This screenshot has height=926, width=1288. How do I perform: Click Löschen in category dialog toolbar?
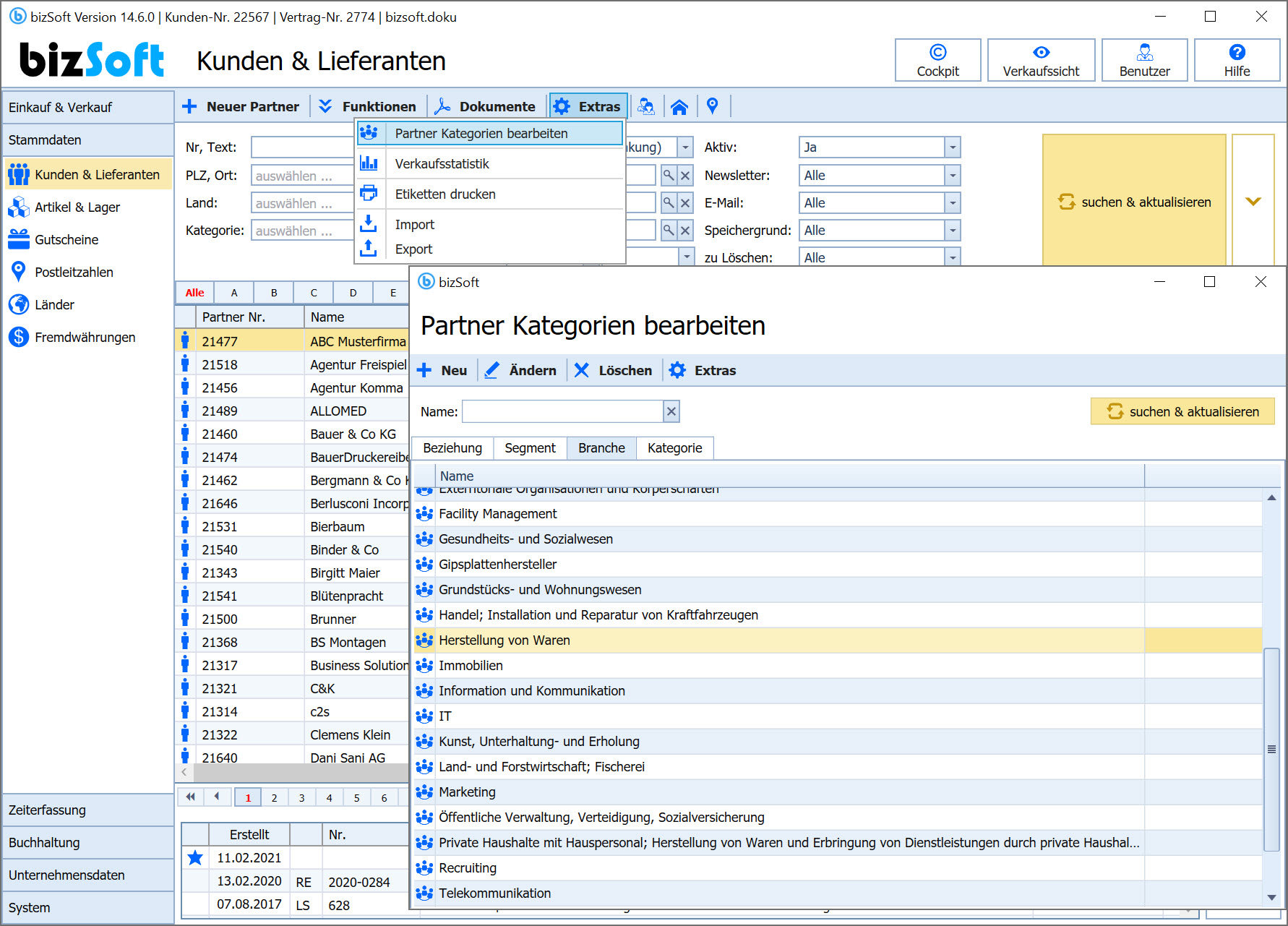(x=613, y=371)
